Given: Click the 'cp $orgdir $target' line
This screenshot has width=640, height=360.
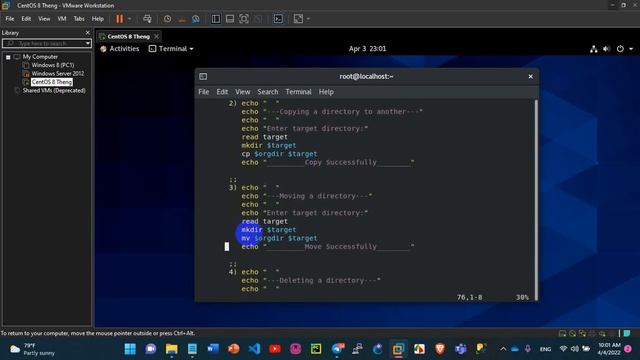Looking at the screenshot, I should pos(279,154).
